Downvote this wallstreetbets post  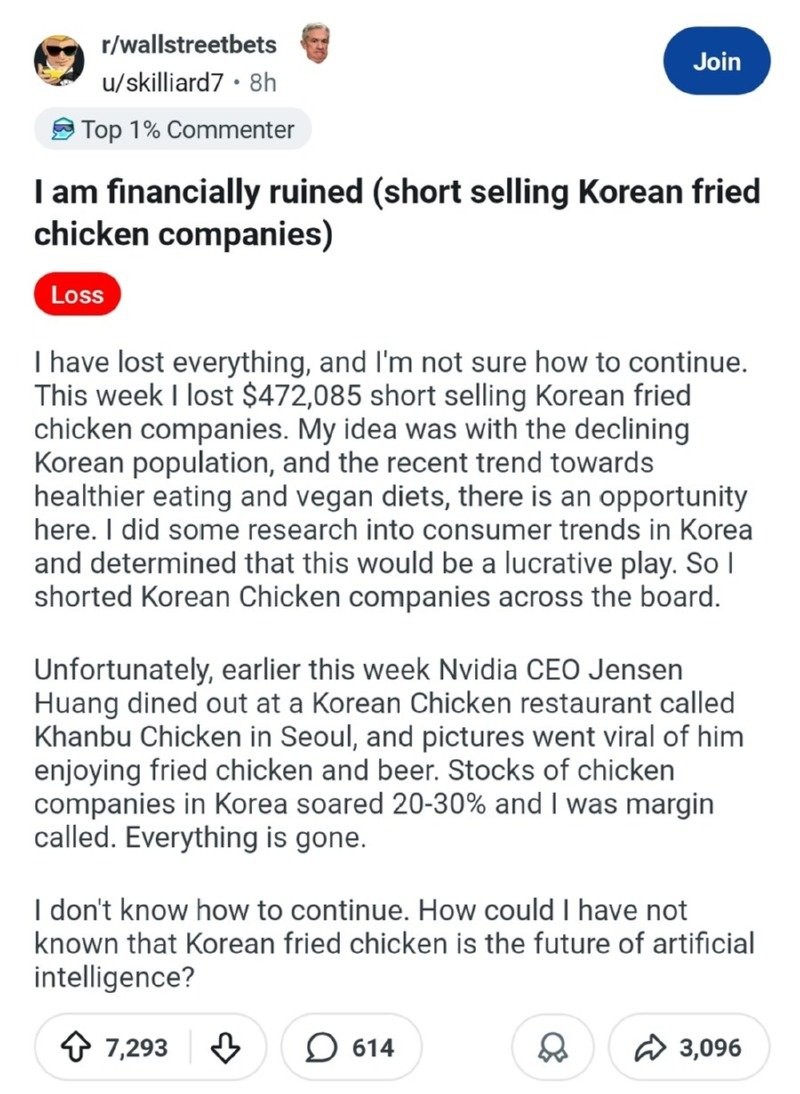[229, 1047]
